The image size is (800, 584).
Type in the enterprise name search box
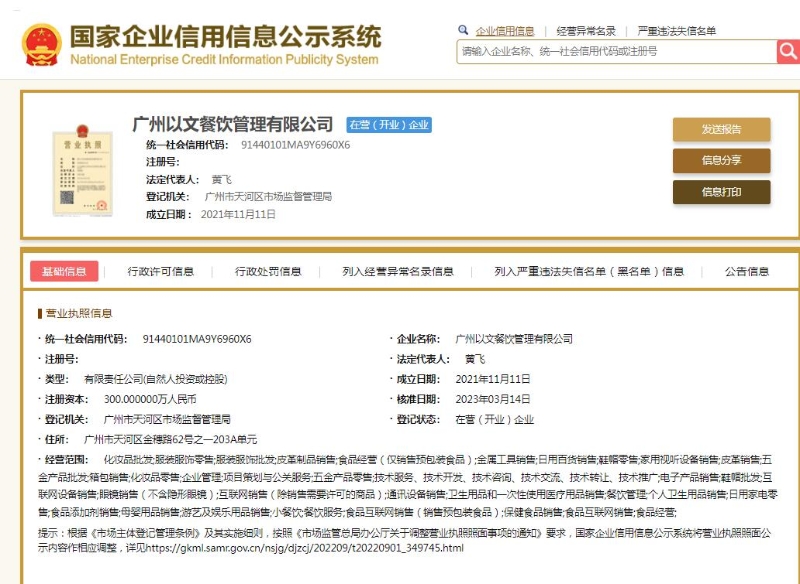click(615, 51)
